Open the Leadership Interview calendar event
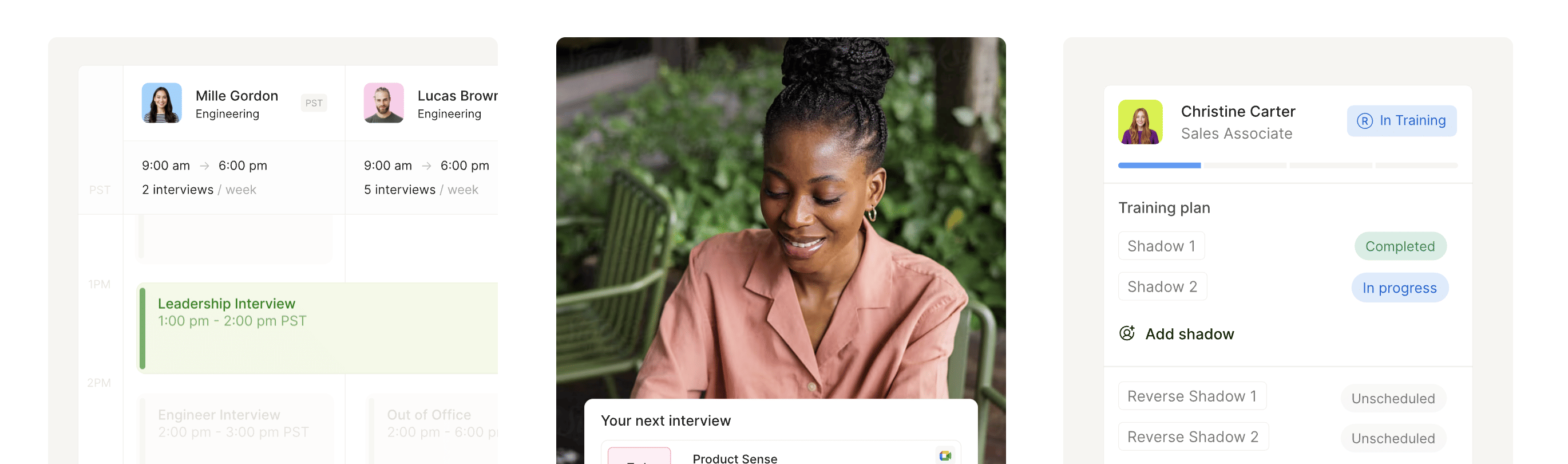 click(318, 328)
